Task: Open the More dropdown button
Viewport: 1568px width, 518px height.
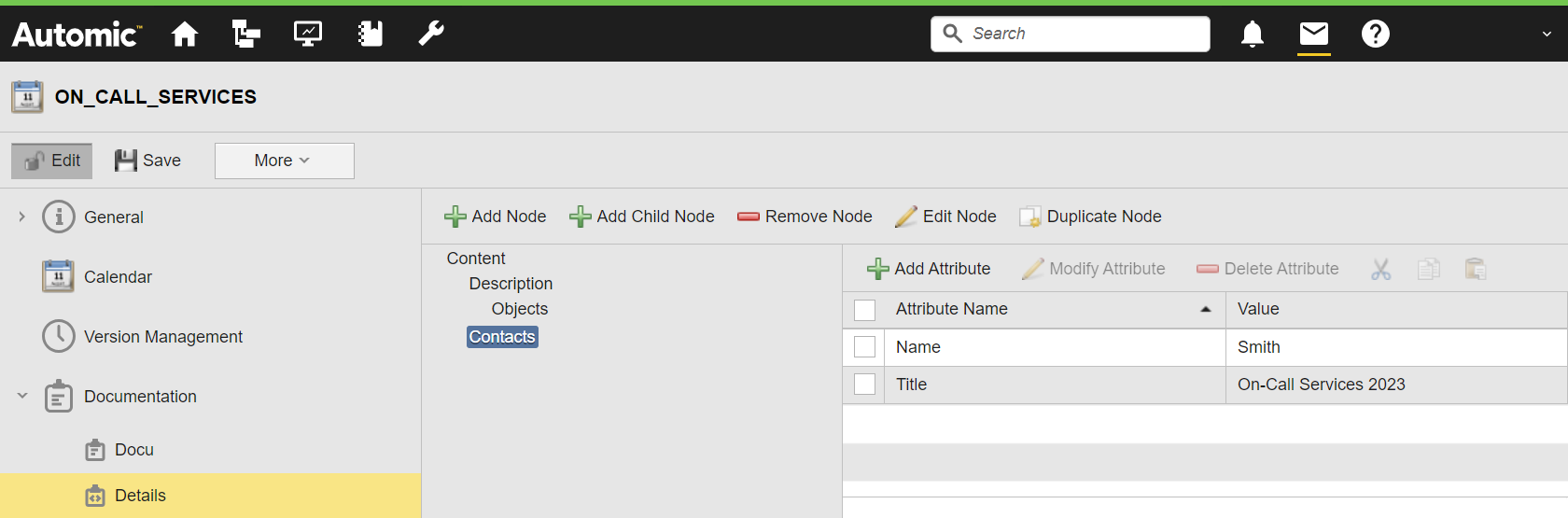Action: (x=284, y=161)
